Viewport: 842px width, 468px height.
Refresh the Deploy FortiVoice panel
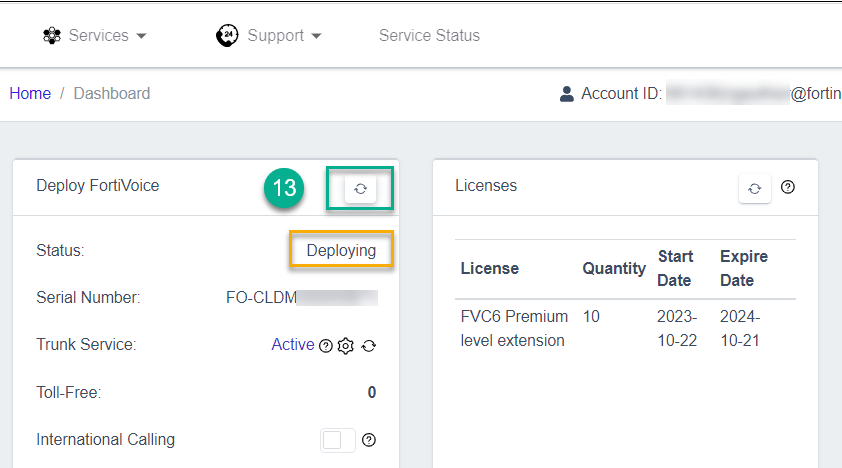click(x=360, y=188)
